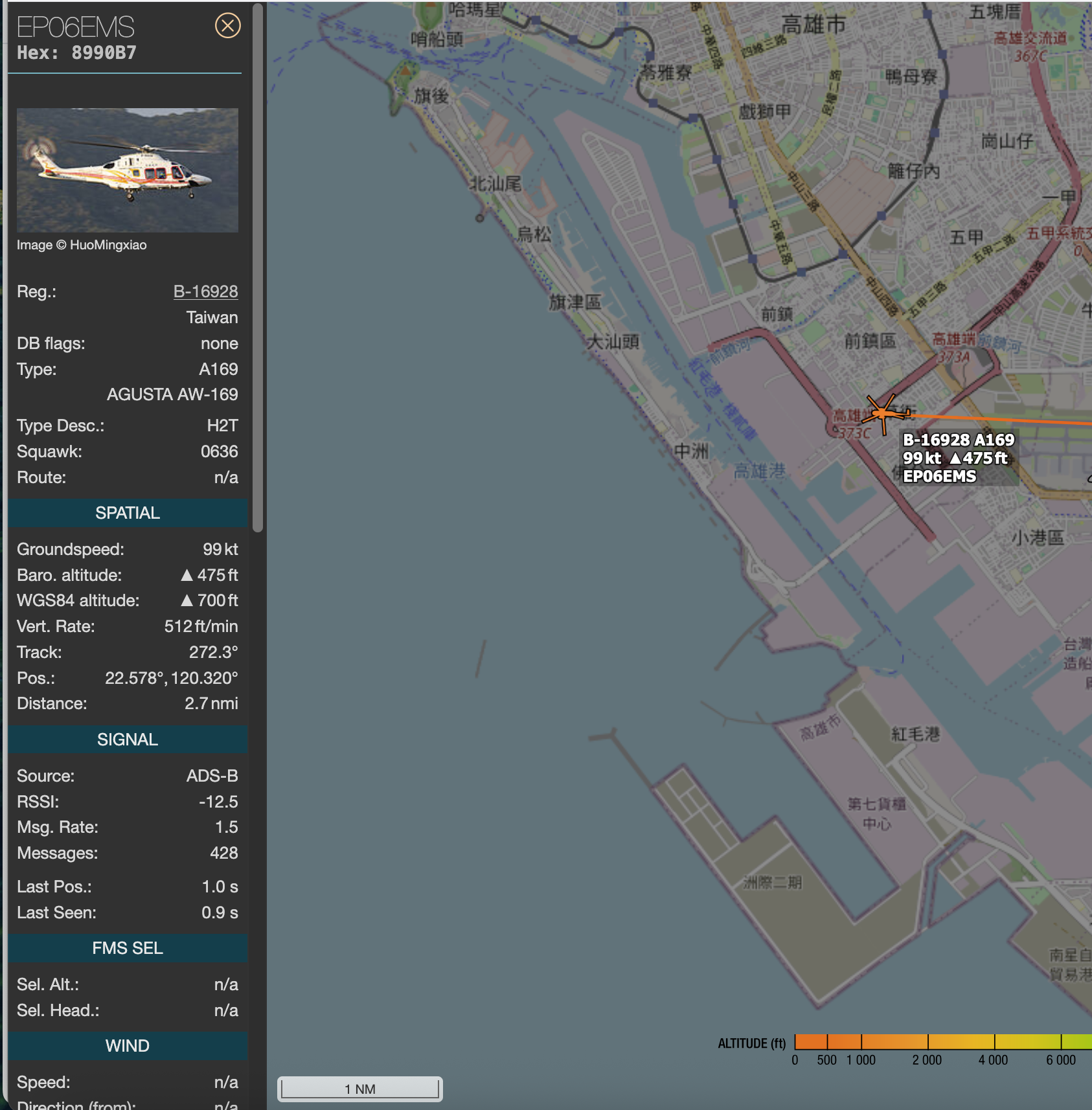Click the 373A highway exit marker

[954, 357]
